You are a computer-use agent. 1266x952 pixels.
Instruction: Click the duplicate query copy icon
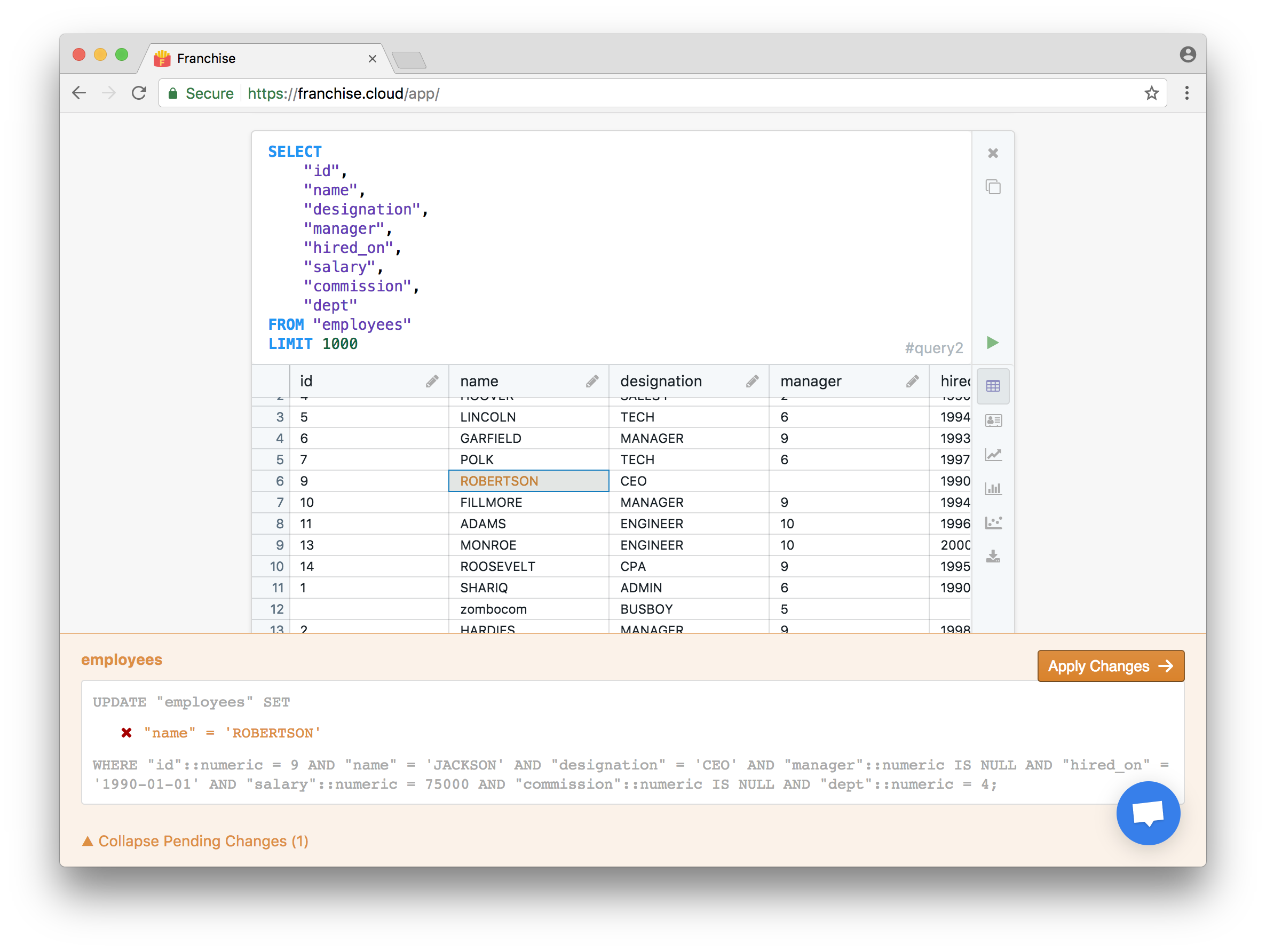993,187
